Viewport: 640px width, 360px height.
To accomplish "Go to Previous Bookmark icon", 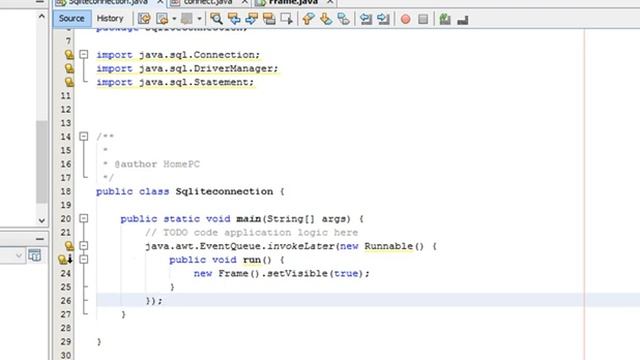I will click(x=309, y=19).
